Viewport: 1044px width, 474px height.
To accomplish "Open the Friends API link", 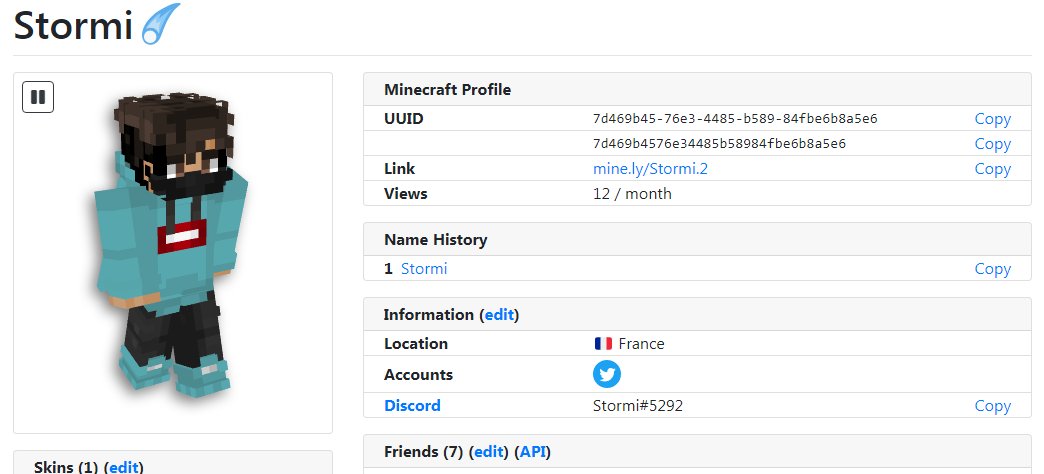I will tap(532, 452).
